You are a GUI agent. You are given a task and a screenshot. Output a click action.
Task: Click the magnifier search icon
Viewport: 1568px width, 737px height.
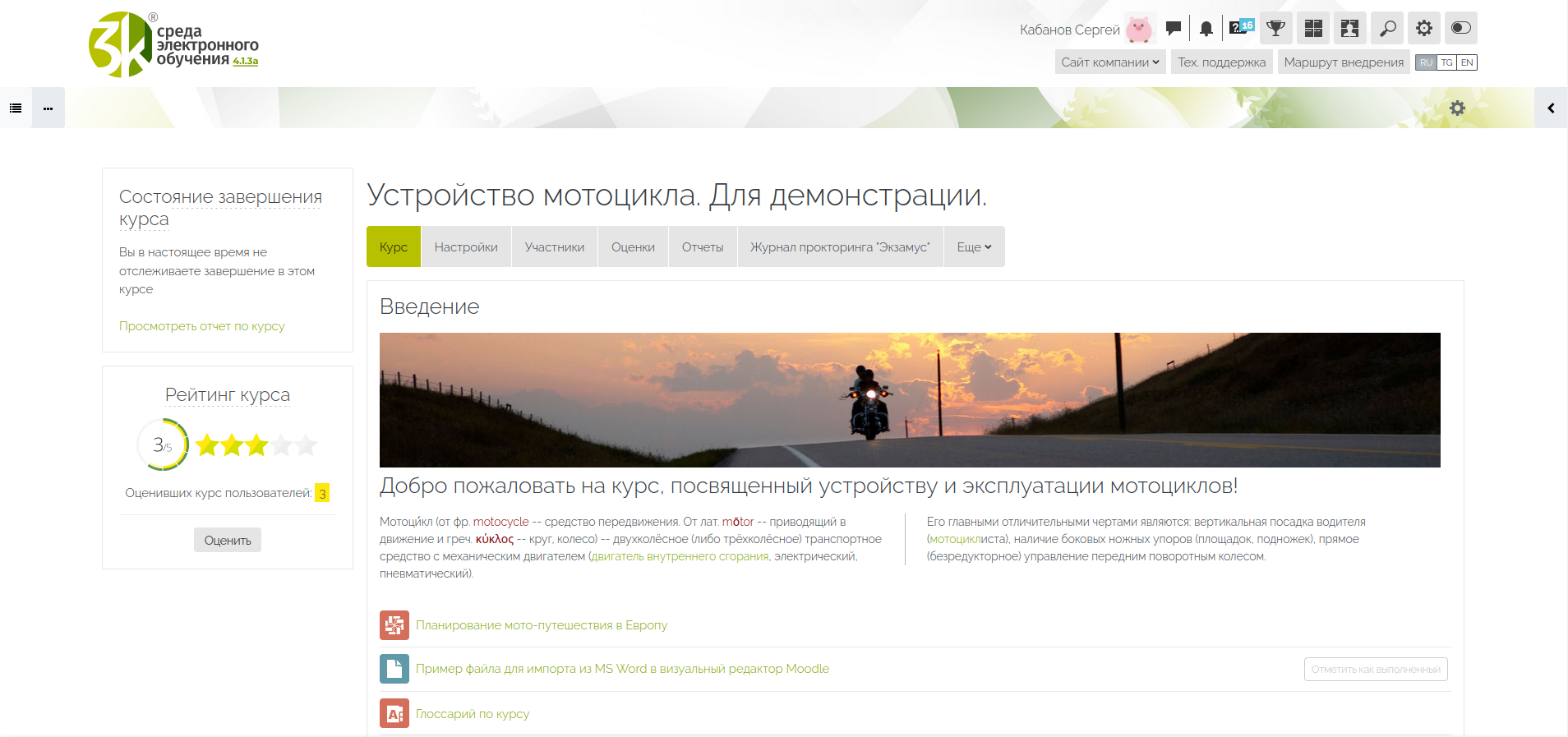[x=1387, y=28]
